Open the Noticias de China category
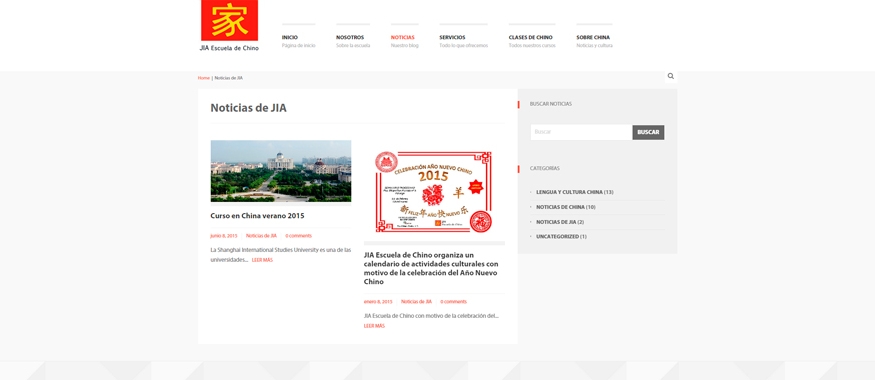The width and height of the screenshot is (875, 380). pos(560,207)
